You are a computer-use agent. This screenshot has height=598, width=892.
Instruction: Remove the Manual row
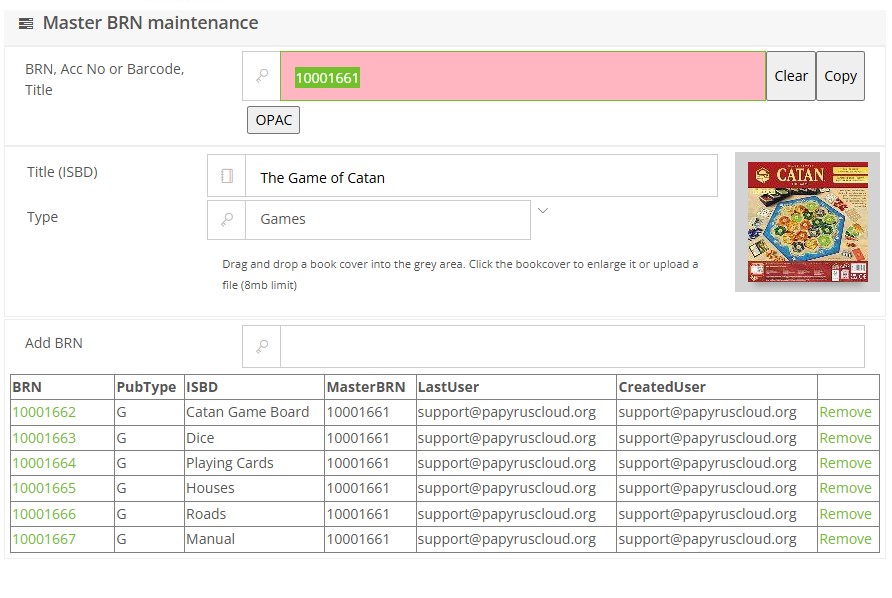(845, 539)
